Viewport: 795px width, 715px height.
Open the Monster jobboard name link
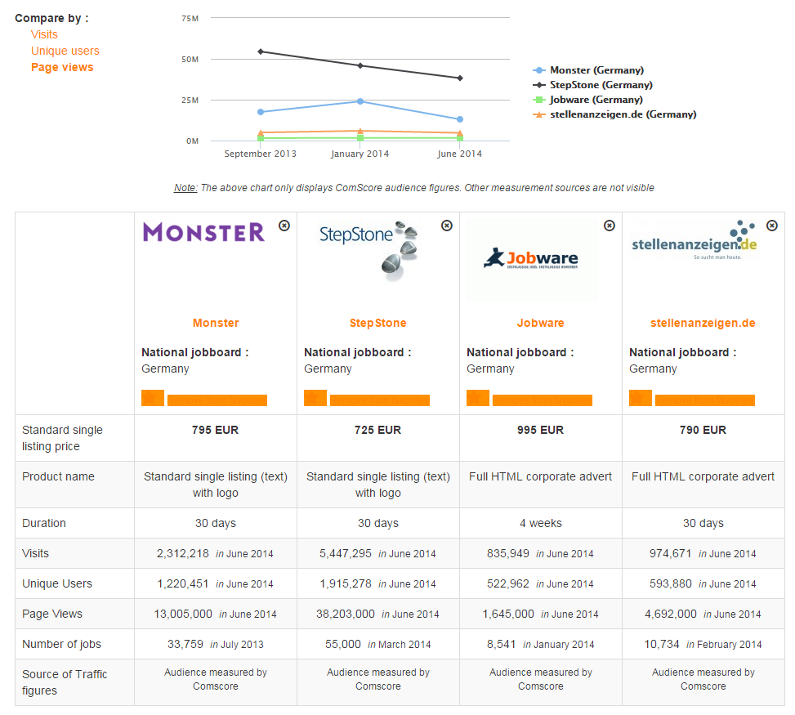216,323
